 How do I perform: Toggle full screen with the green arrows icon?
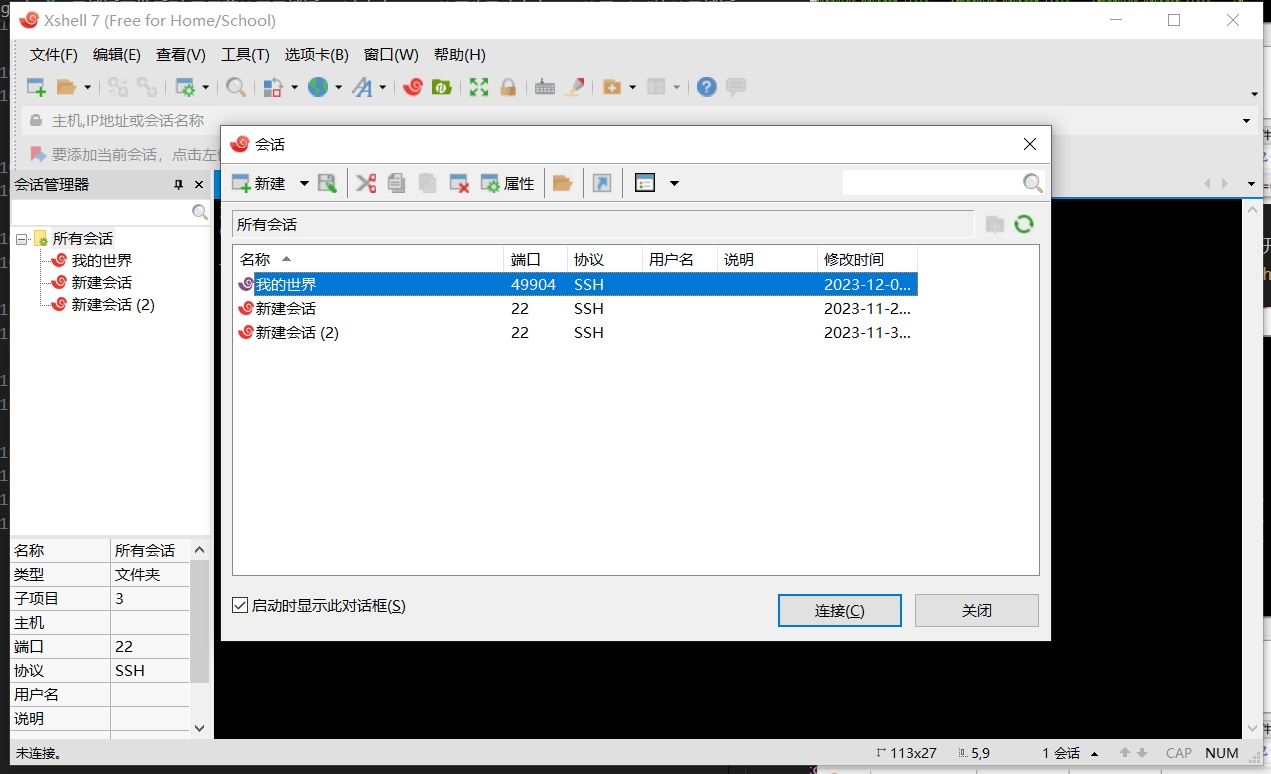[x=479, y=87]
